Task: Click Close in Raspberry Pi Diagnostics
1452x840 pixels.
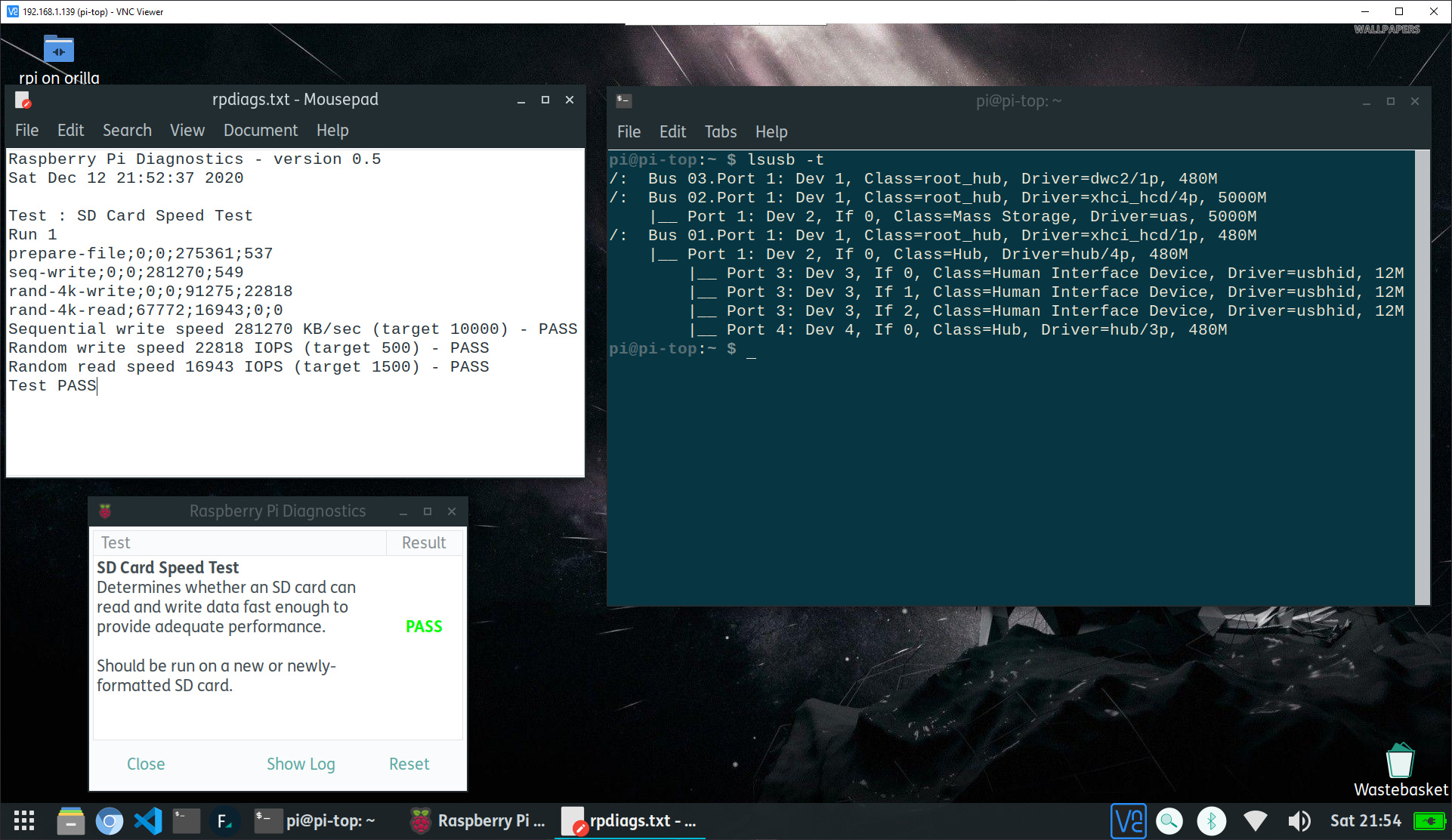Action: tap(146, 764)
